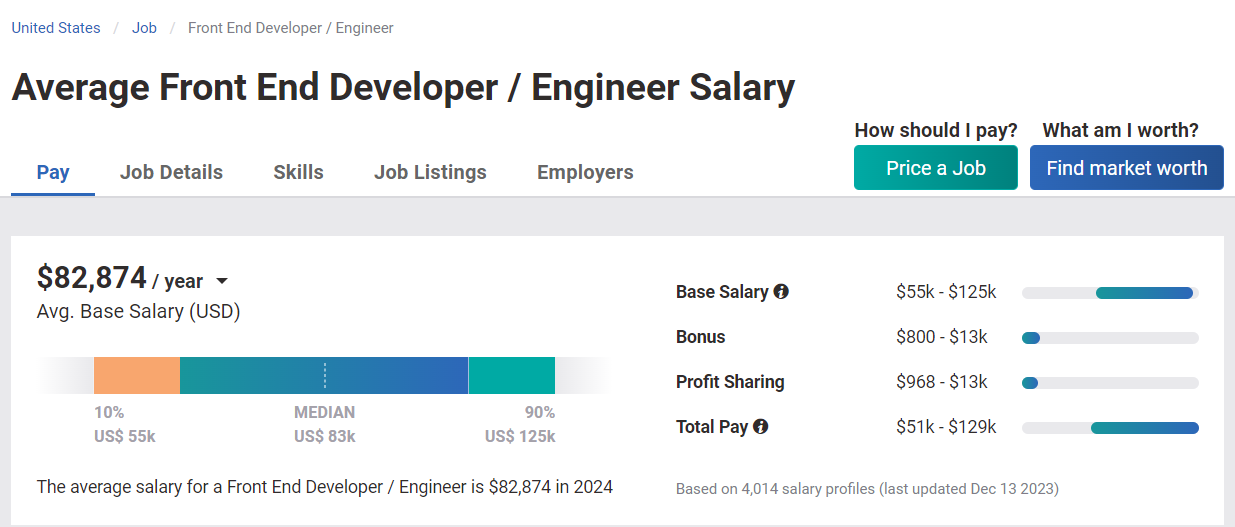Viewport: 1235px width, 527px height.
Task: Select the Employers tab
Action: pos(585,172)
